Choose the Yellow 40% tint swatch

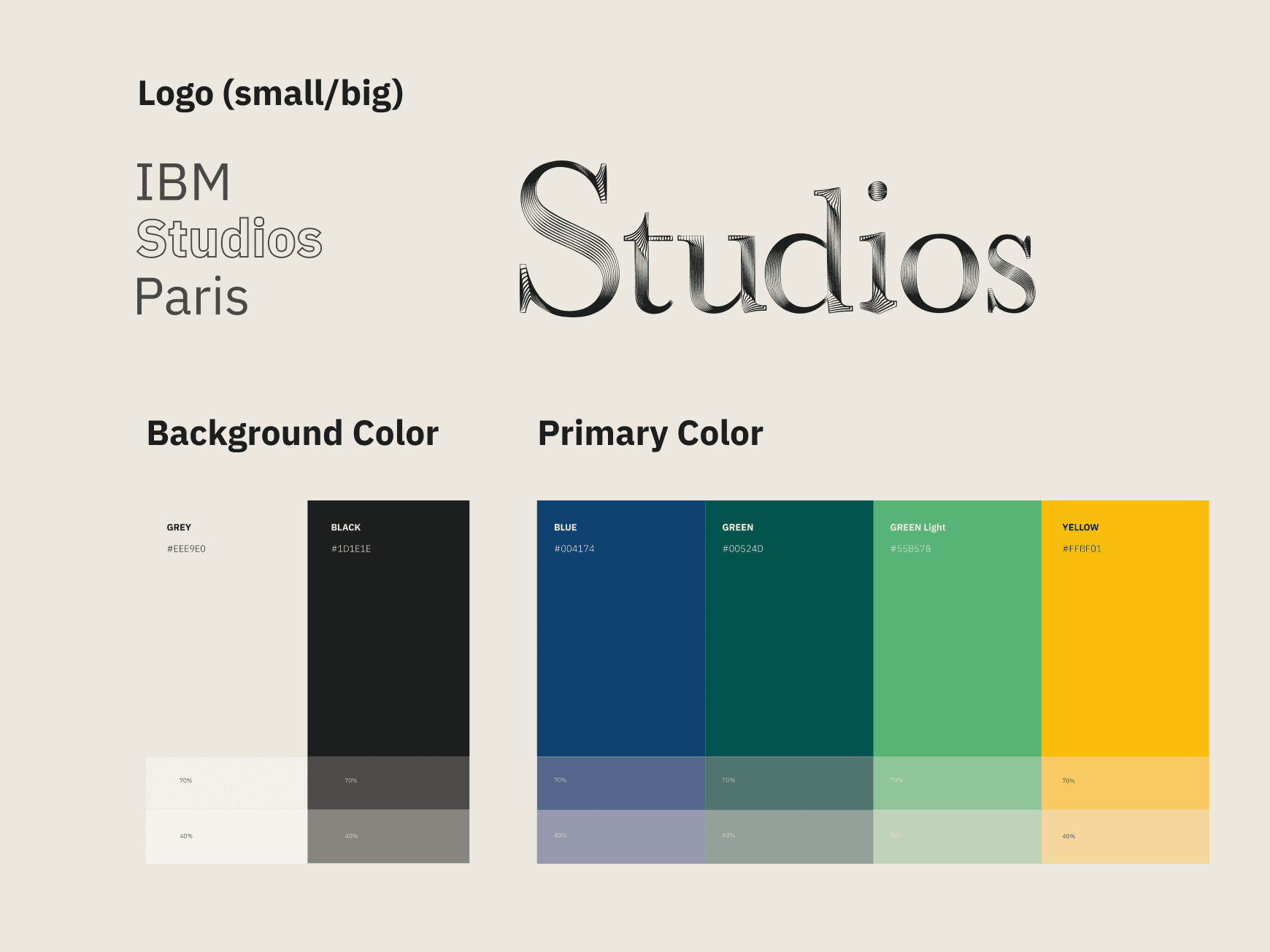1125,837
